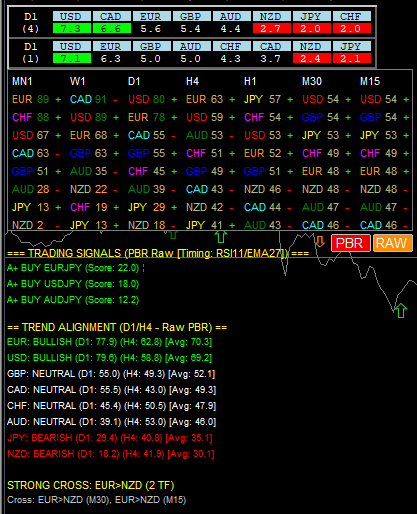417x514 pixels.
Task: Click the USD 59 entry
Action: 204,117
